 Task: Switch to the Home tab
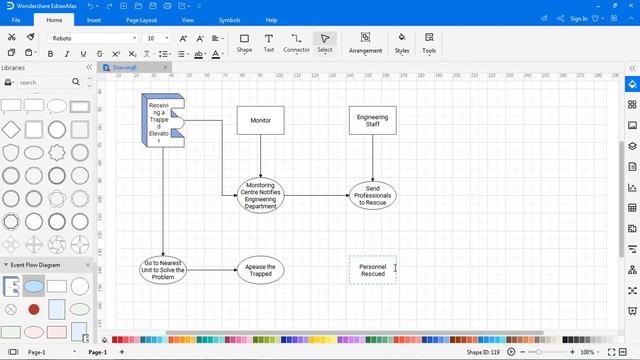(54, 20)
